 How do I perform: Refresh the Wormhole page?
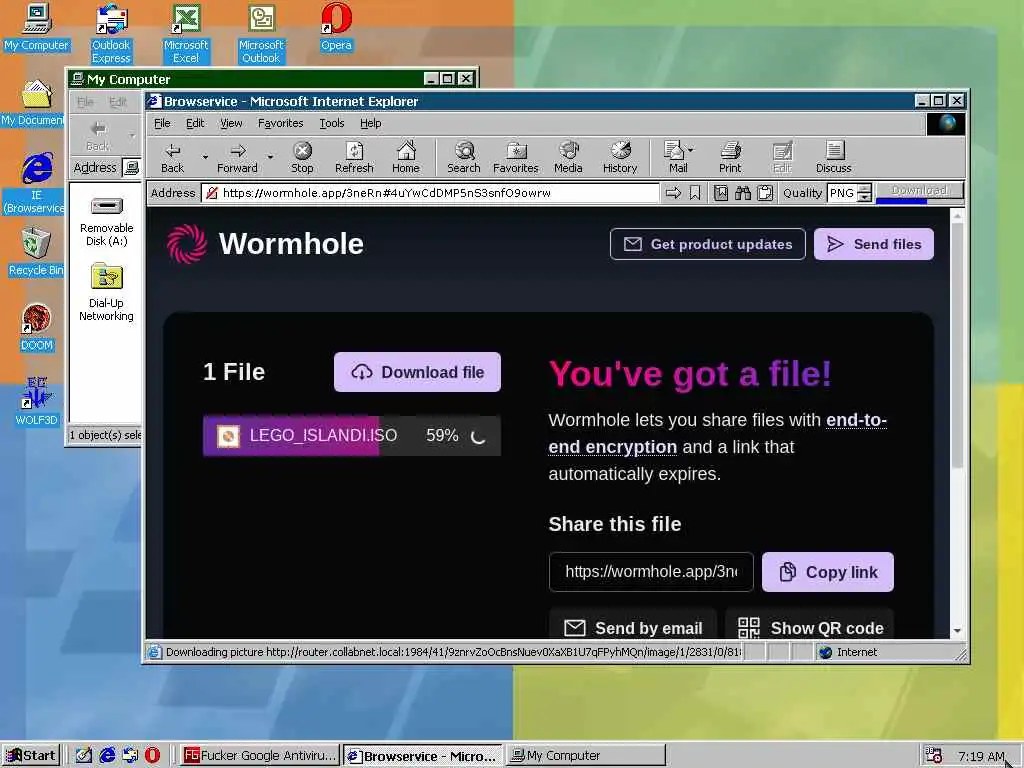click(354, 158)
